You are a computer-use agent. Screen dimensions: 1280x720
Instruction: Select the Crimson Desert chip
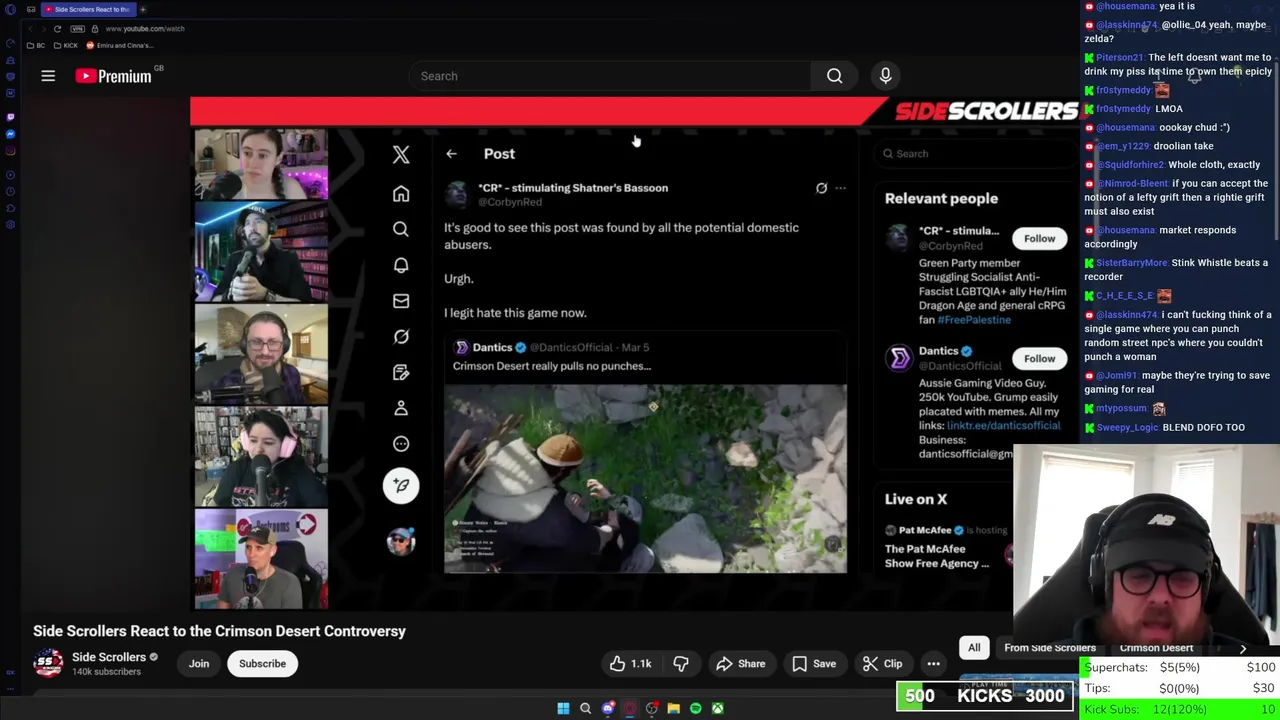pyautogui.click(x=1156, y=648)
